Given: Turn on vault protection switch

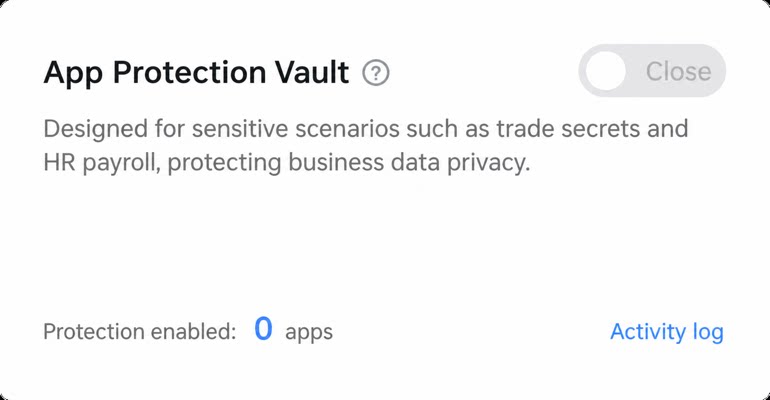Looking at the screenshot, I should (x=652, y=71).
